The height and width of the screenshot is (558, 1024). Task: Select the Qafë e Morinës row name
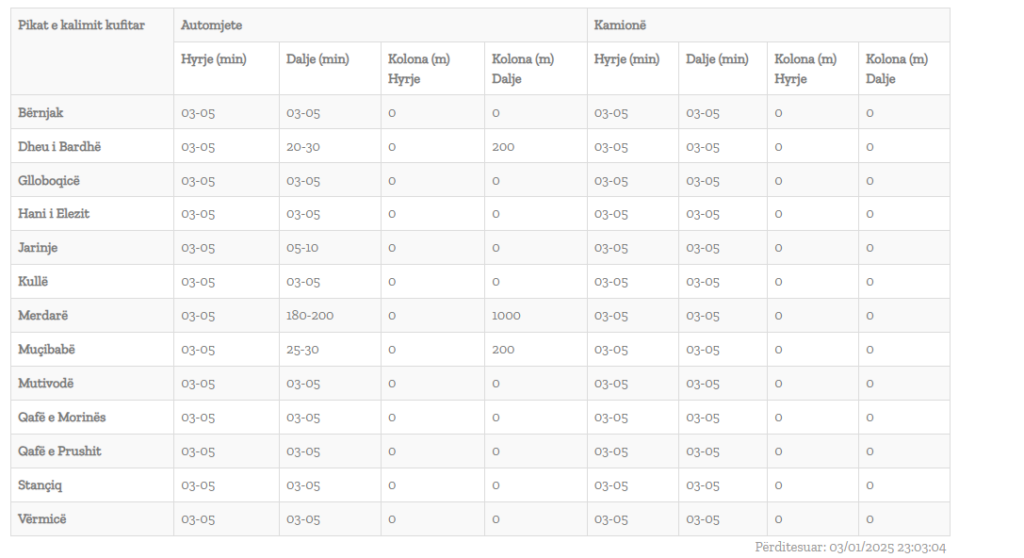point(62,417)
